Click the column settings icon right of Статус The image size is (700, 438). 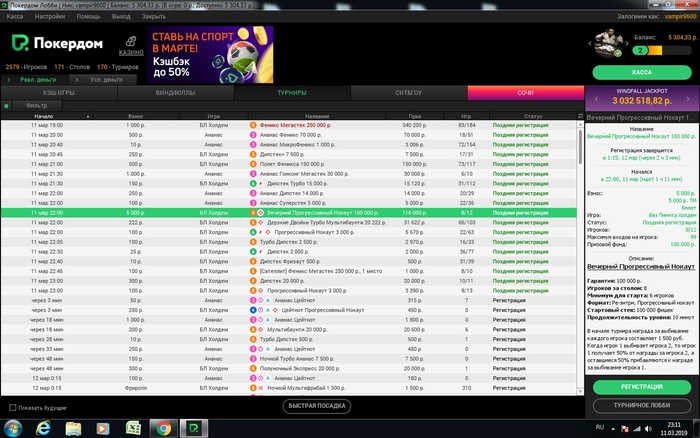(x=580, y=116)
